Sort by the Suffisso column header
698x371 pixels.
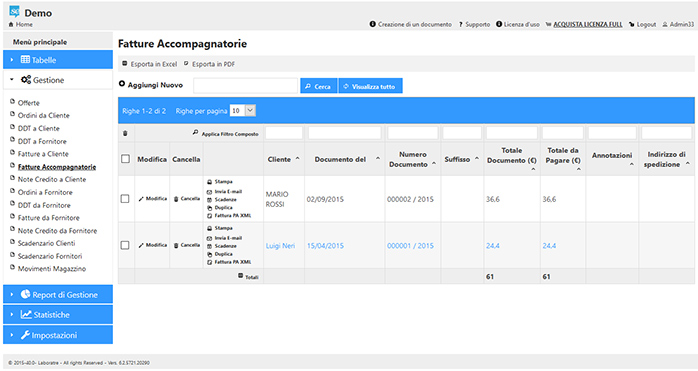(x=462, y=159)
